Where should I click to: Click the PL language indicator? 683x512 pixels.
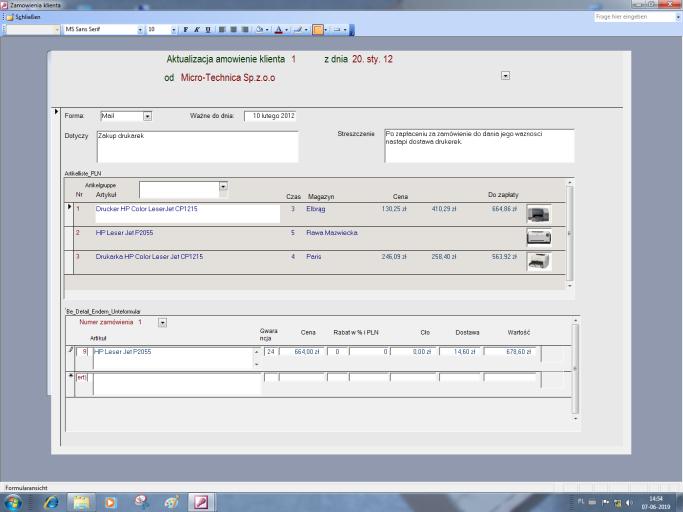pos(581,502)
